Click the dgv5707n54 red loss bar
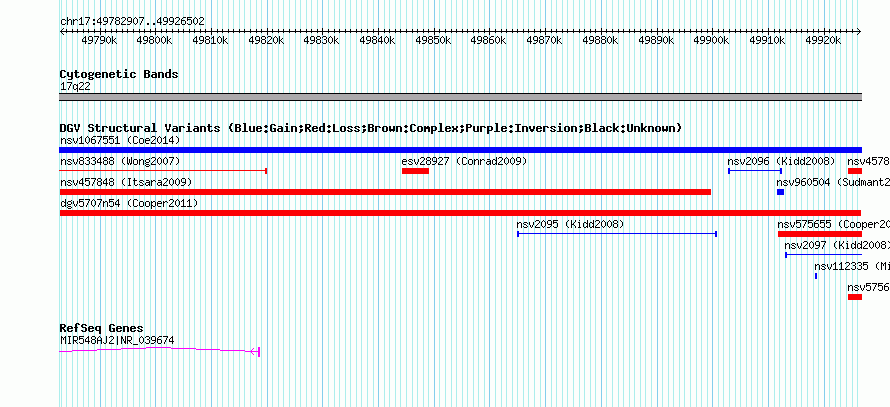Viewport: 890px width, 407px height. [460, 213]
